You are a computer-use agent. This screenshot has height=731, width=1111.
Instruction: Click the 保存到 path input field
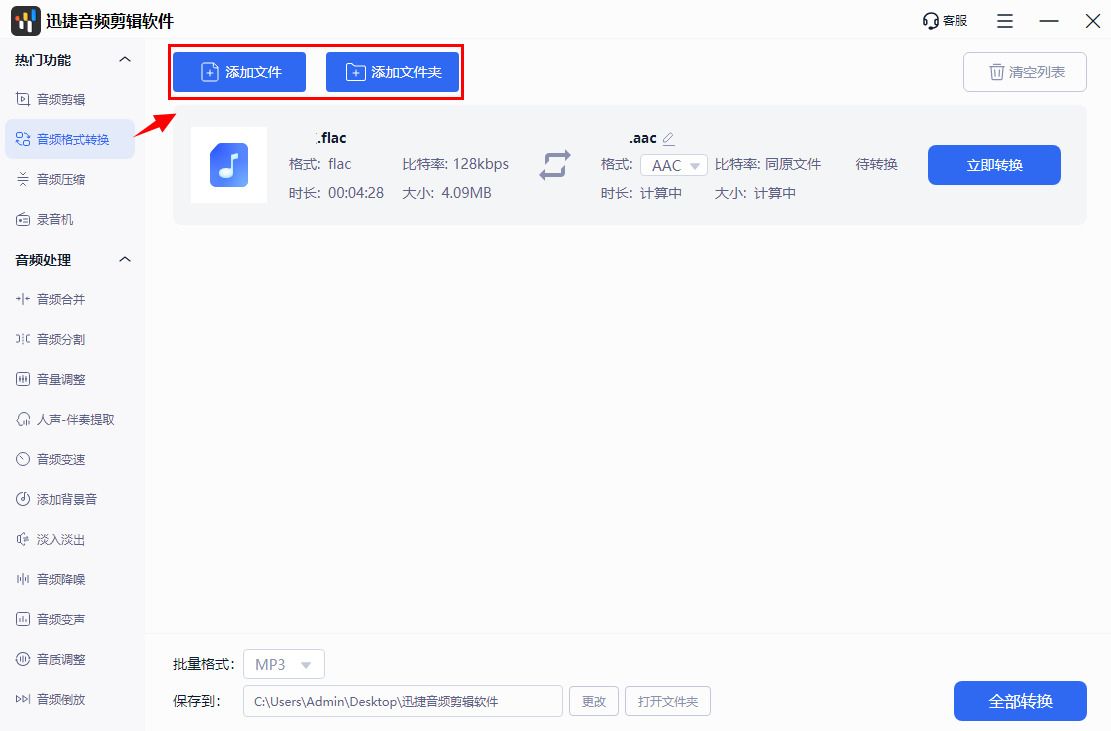402,701
